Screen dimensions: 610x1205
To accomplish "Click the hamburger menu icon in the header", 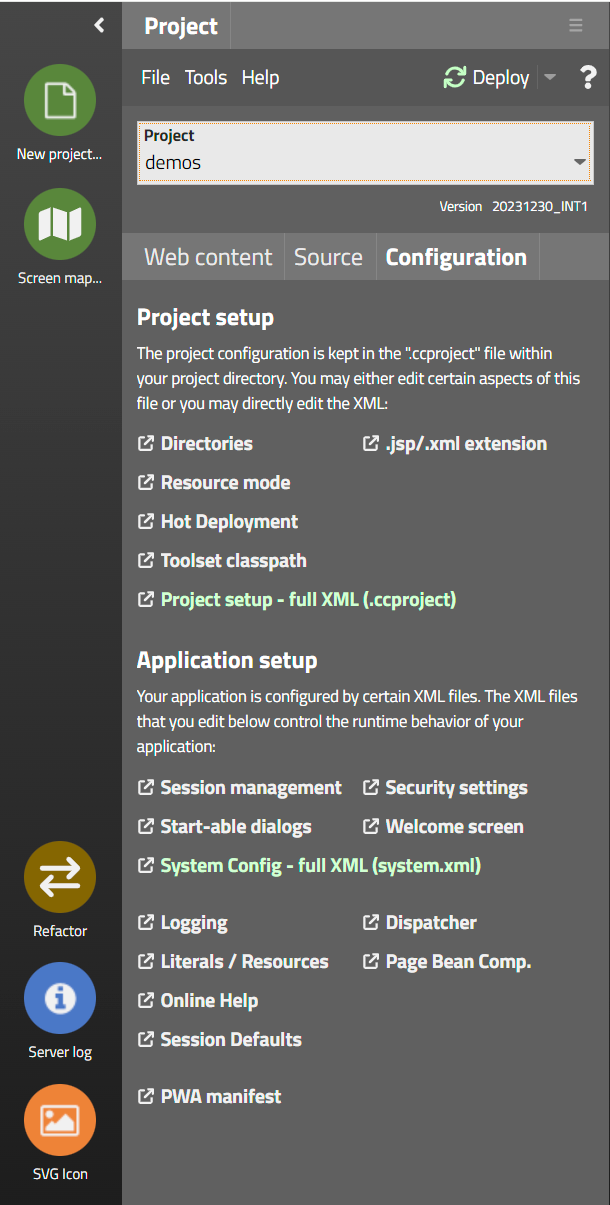I will pos(576,26).
